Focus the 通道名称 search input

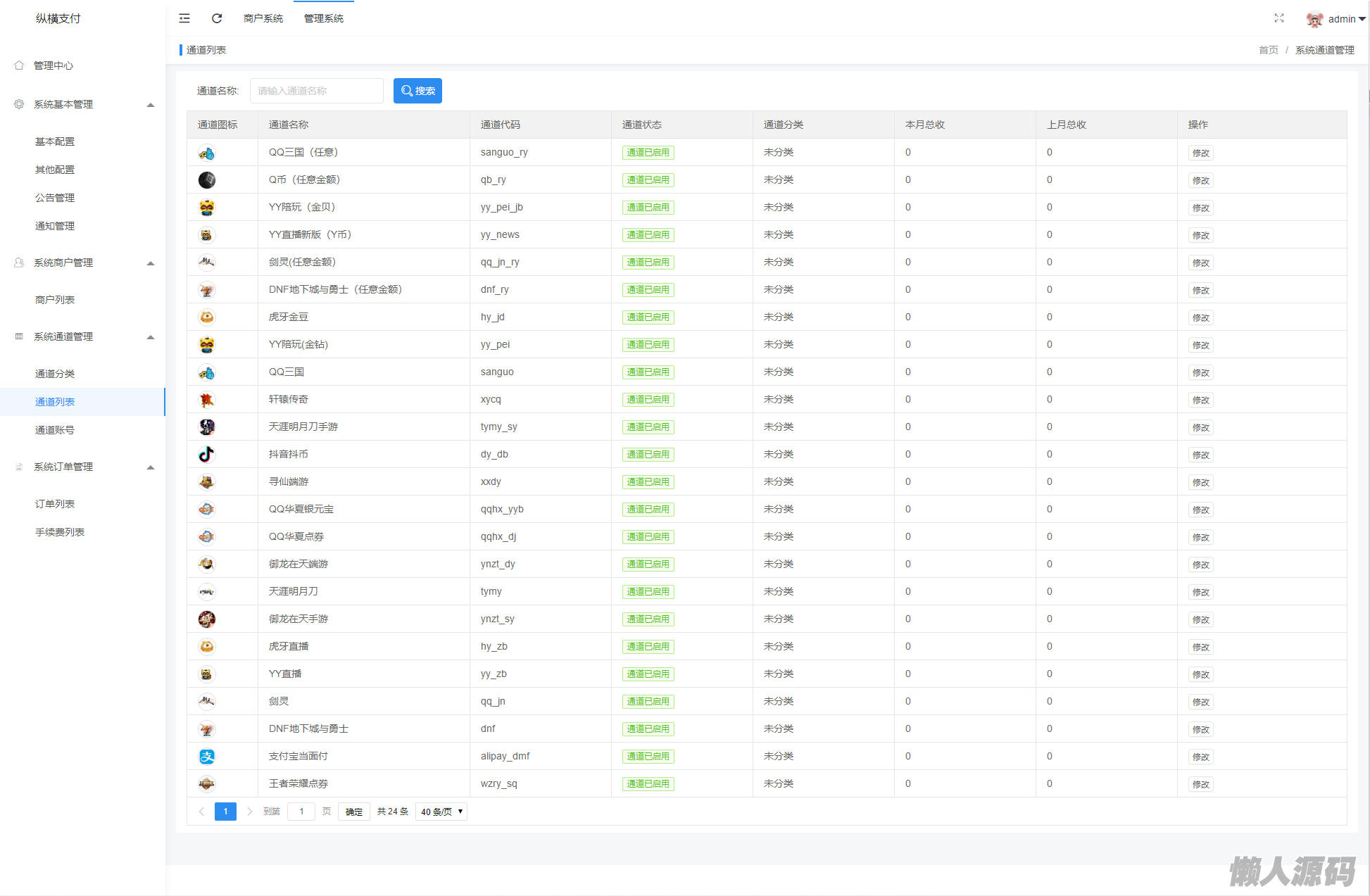[x=316, y=91]
